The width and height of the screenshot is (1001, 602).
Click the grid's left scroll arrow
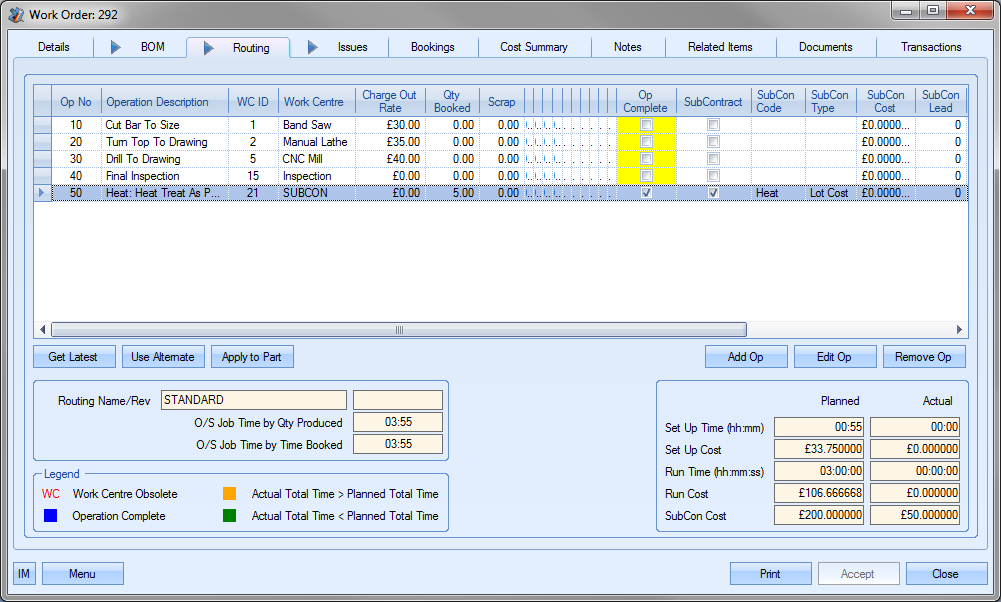[42, 330]
